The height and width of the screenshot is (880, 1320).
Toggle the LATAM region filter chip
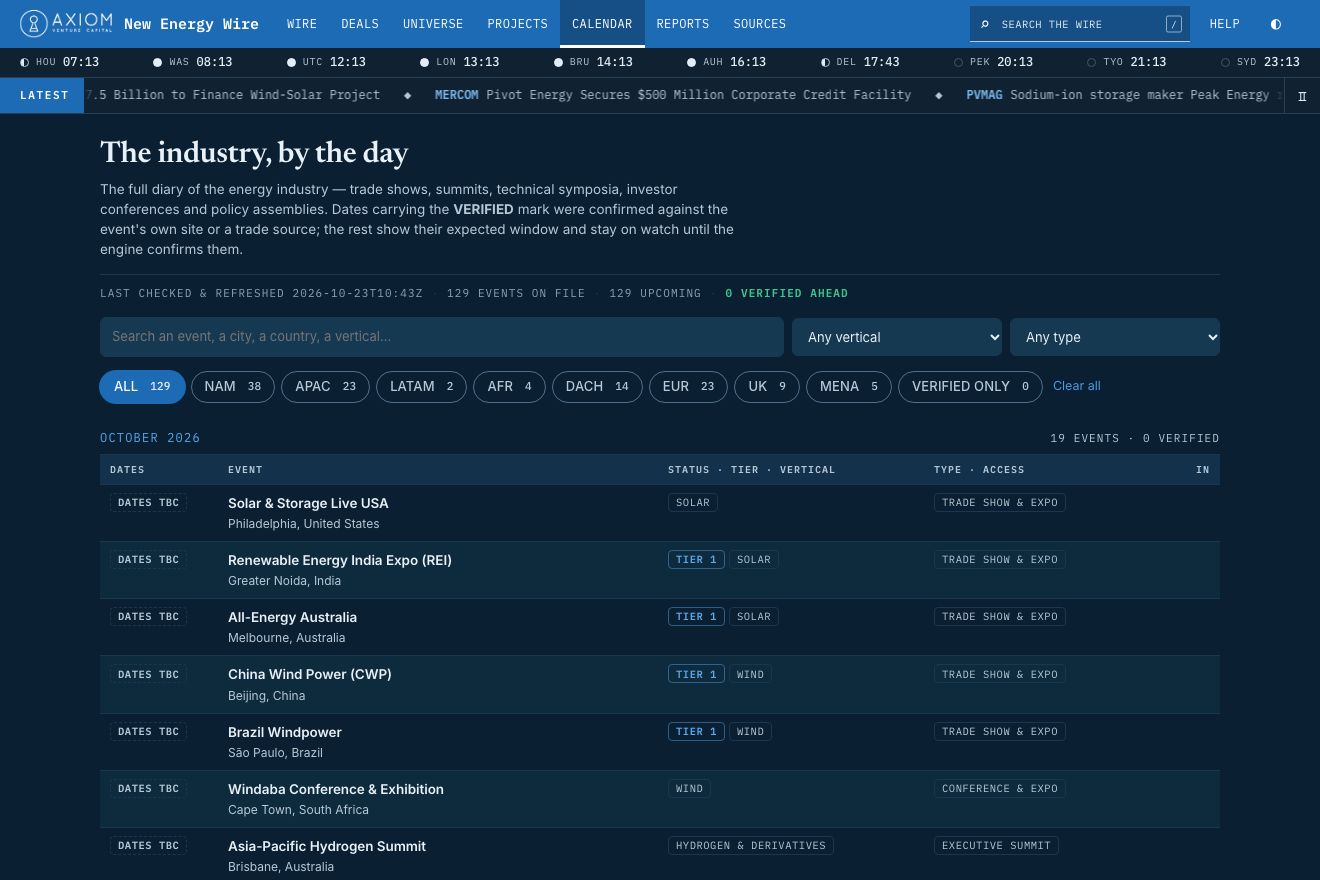point(421,387)
